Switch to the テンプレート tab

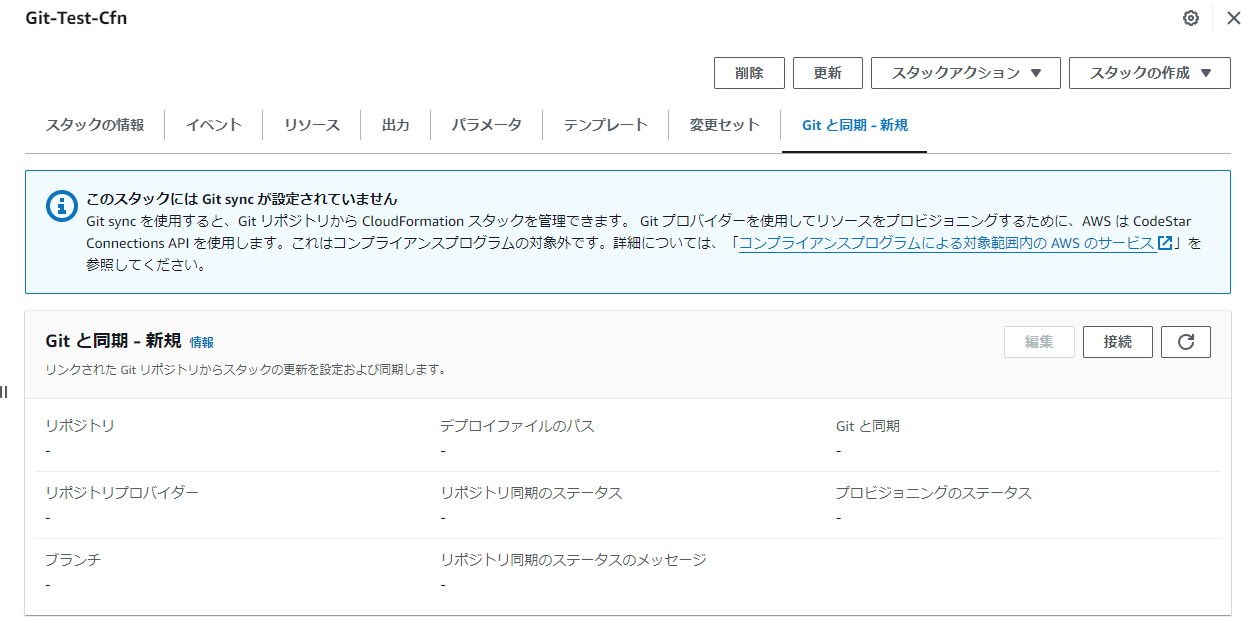pos(606,125)
